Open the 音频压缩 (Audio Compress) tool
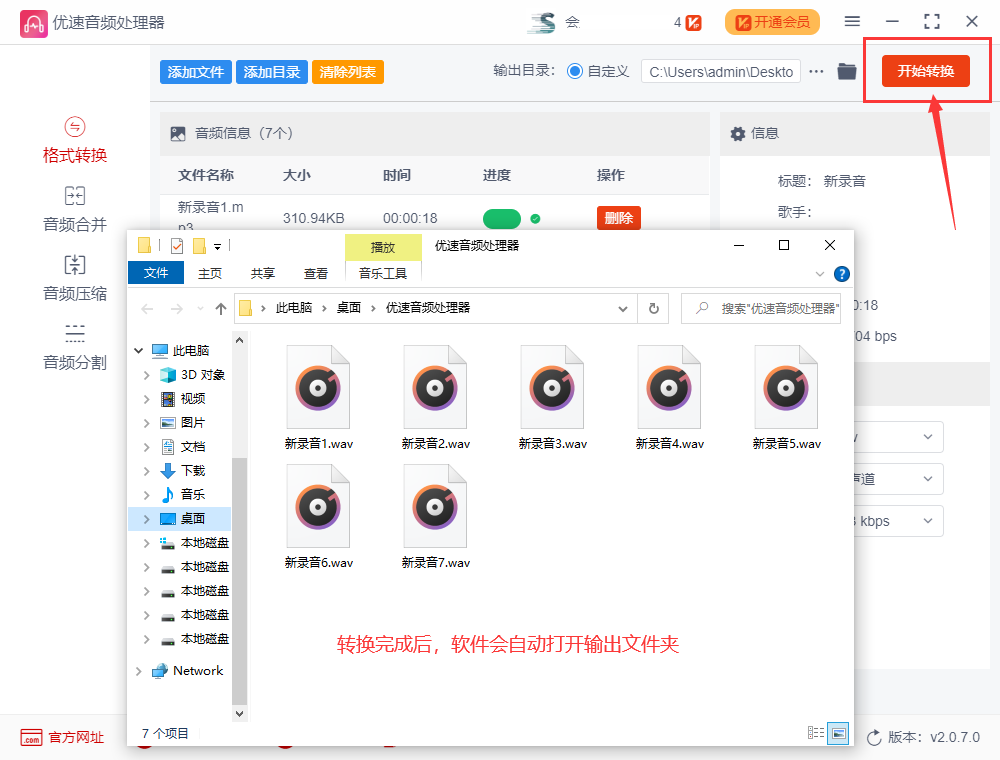This screenshot has height=760, width=1000. tap(74, 276)
